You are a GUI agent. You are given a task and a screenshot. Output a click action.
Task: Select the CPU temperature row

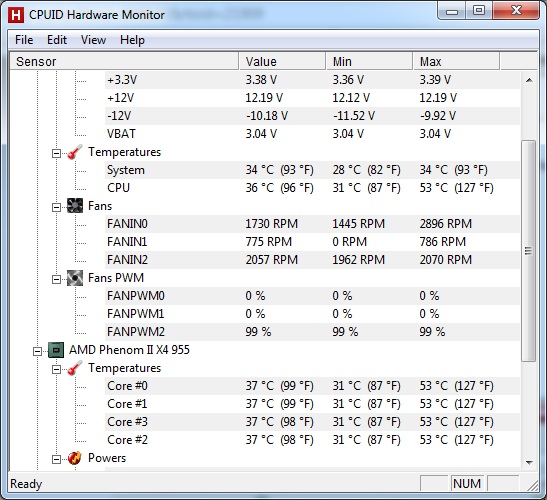click(x=312, y=188)
